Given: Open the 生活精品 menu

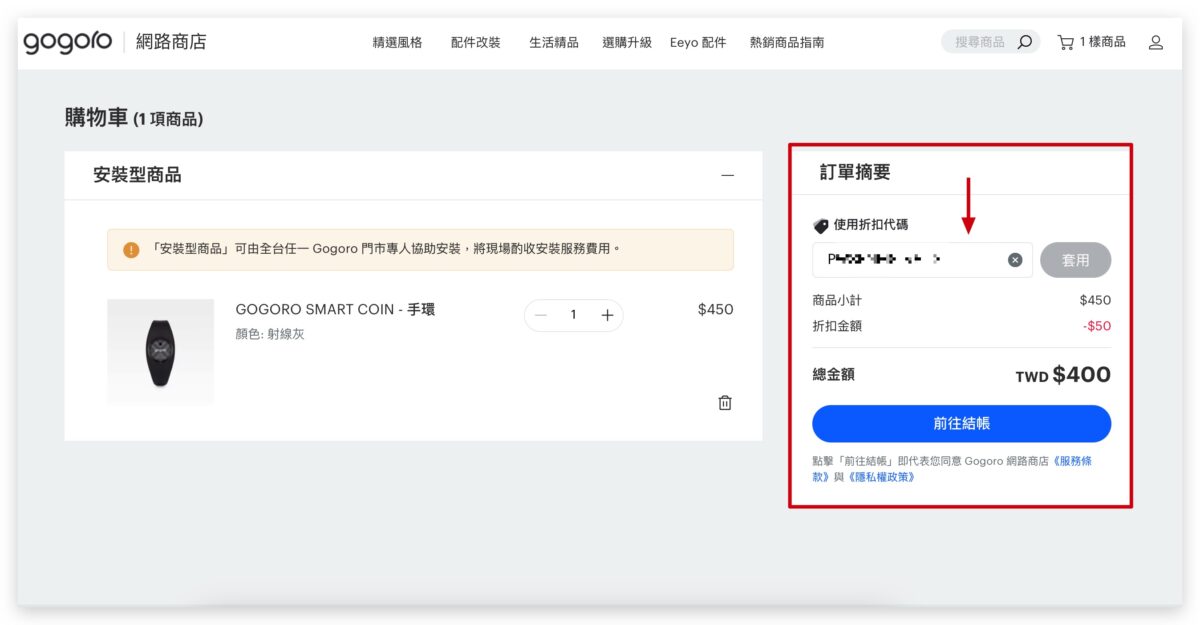Looking at the screenshot, I should tap(554, 42).
